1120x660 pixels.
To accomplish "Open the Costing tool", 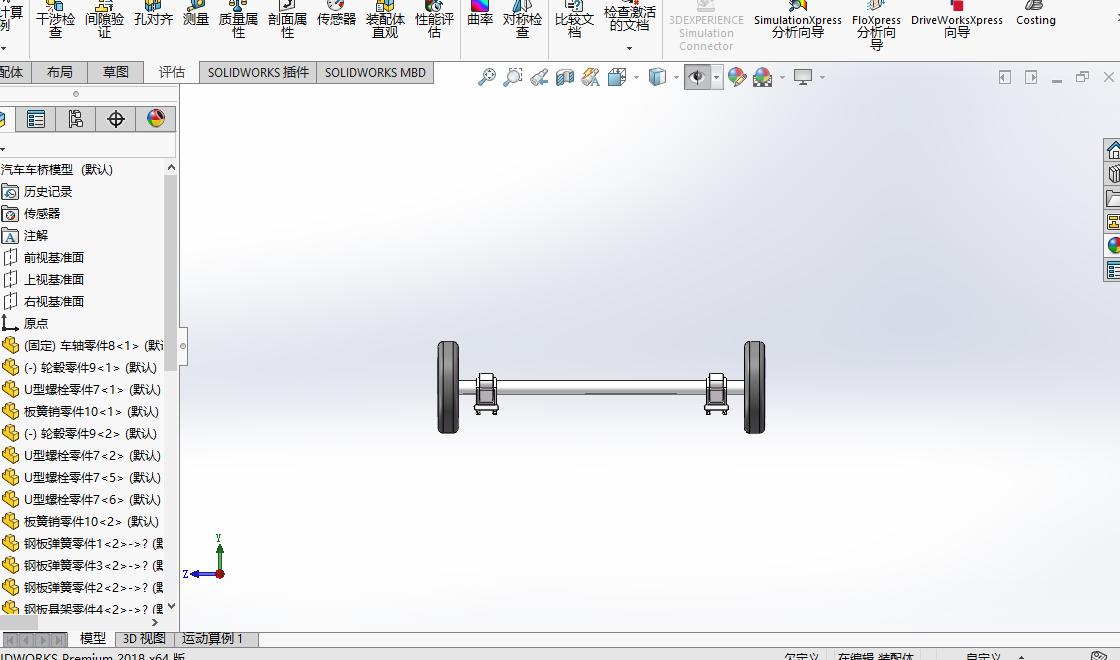I will click(x=1036, y=14).
